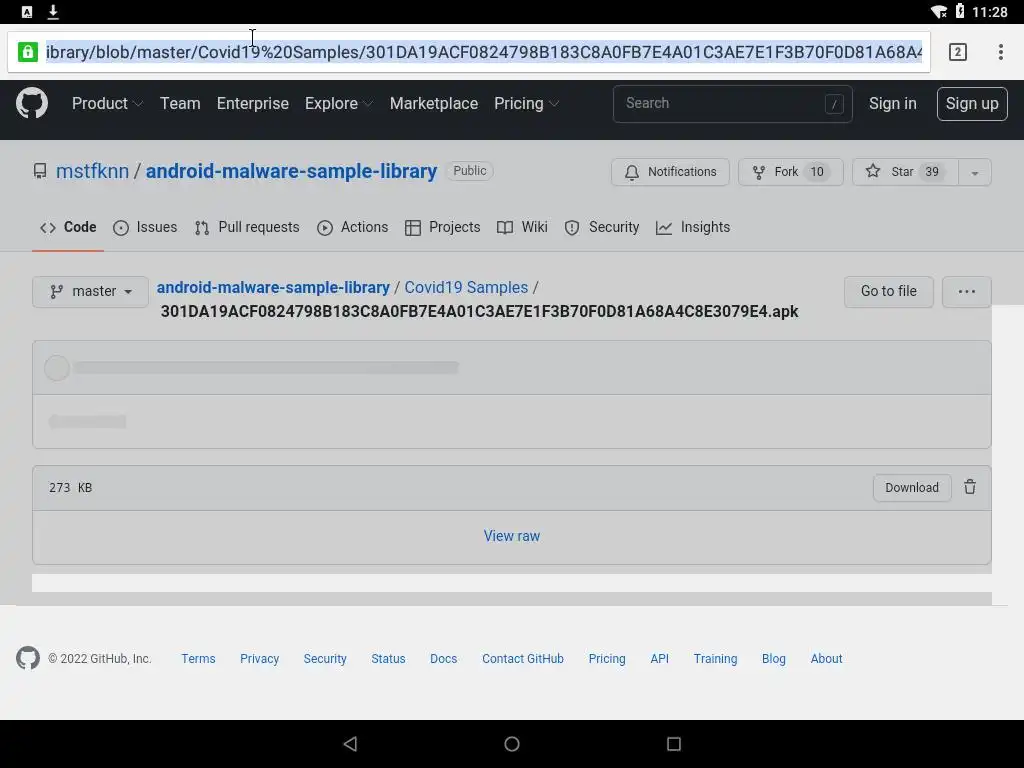Screen dimensions: 1024x768
Task: Open Privacy link in footer
Action: tap(259, 659)
